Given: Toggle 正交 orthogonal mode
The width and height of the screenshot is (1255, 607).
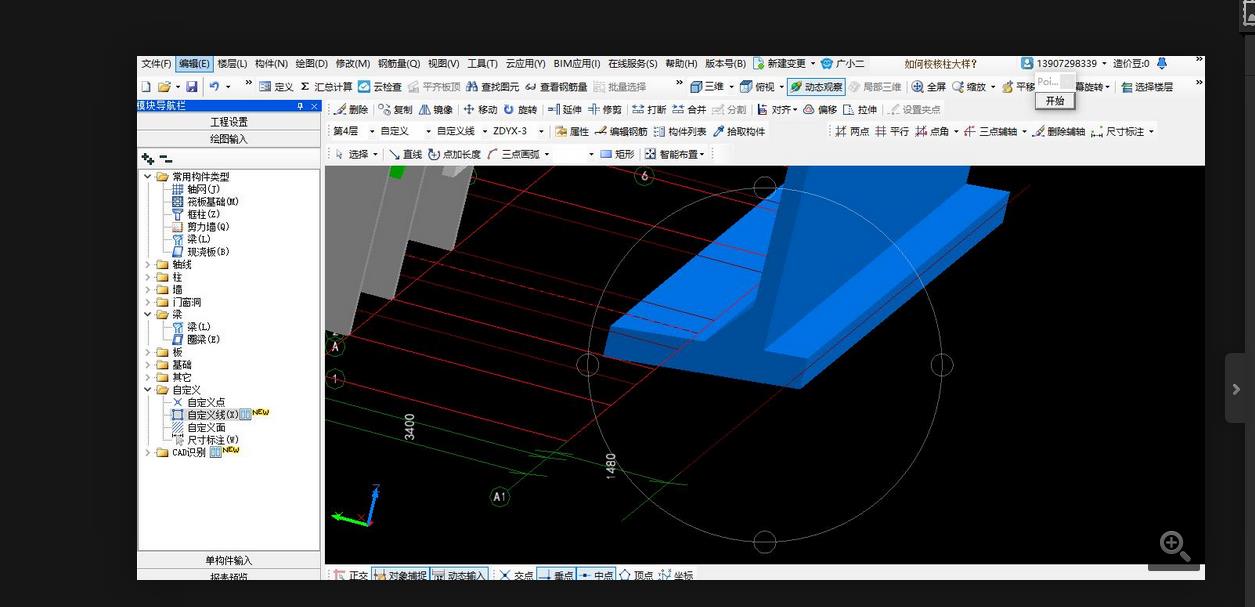Looking at the screenshot, I should (351, 575).
